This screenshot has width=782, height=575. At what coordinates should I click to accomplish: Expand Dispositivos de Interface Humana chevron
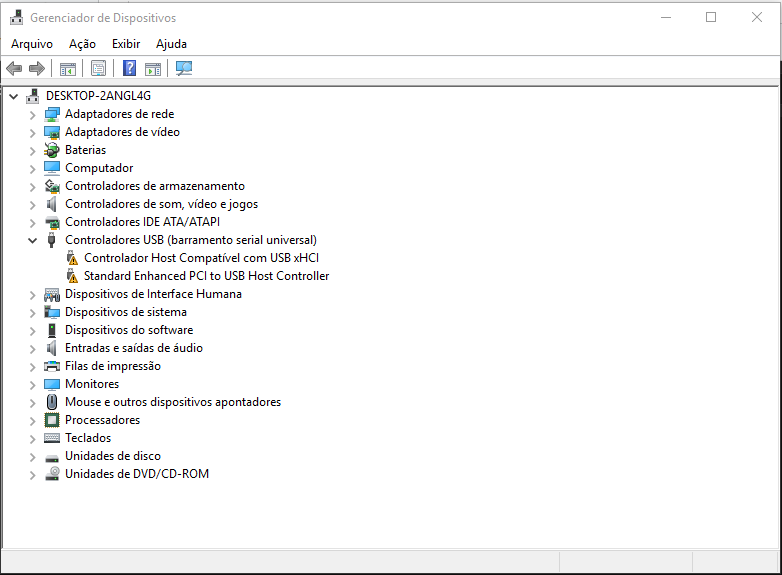pyautogui.click(x=32, y=295)
